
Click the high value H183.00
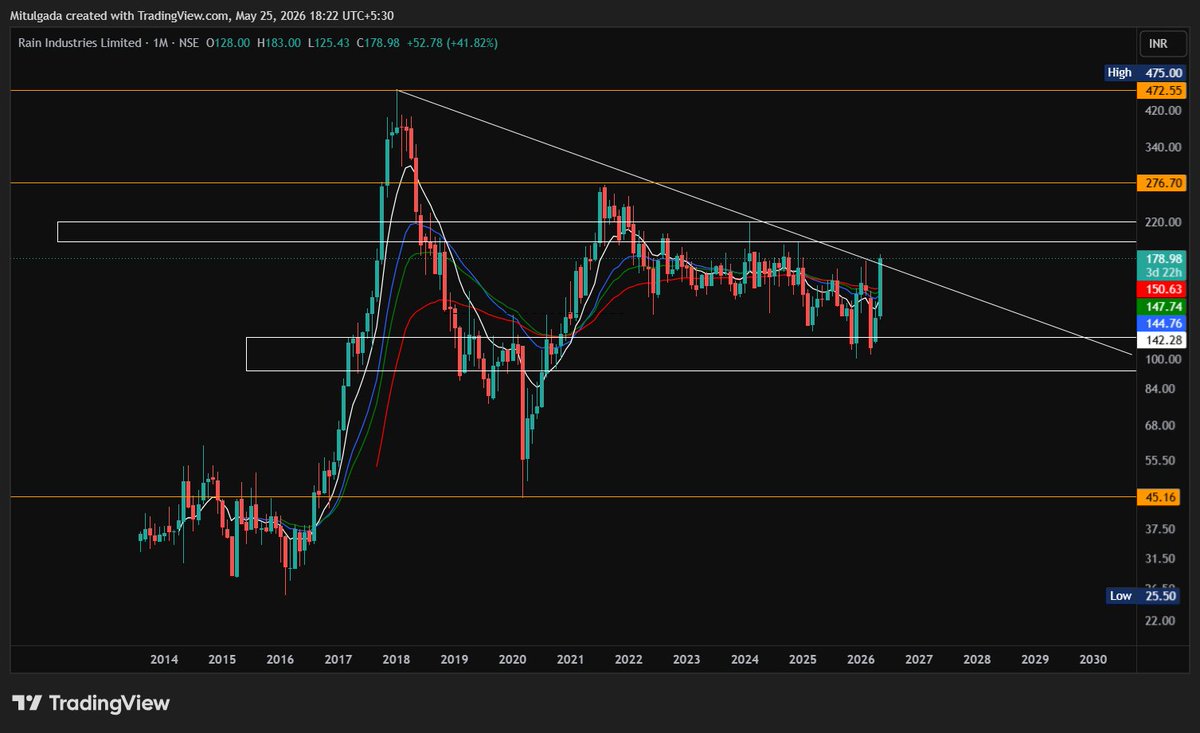pyautogui.click(x=278, y=43)
